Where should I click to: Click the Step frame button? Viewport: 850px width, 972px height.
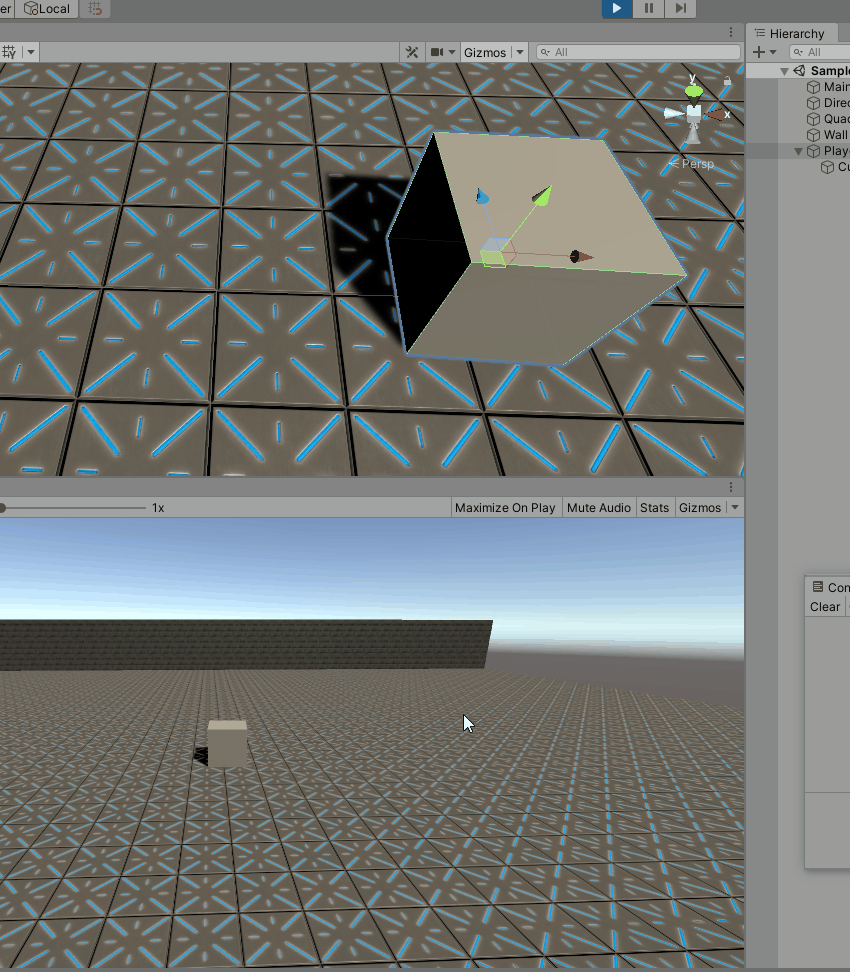pyautogui.click(x=680, y=9)
